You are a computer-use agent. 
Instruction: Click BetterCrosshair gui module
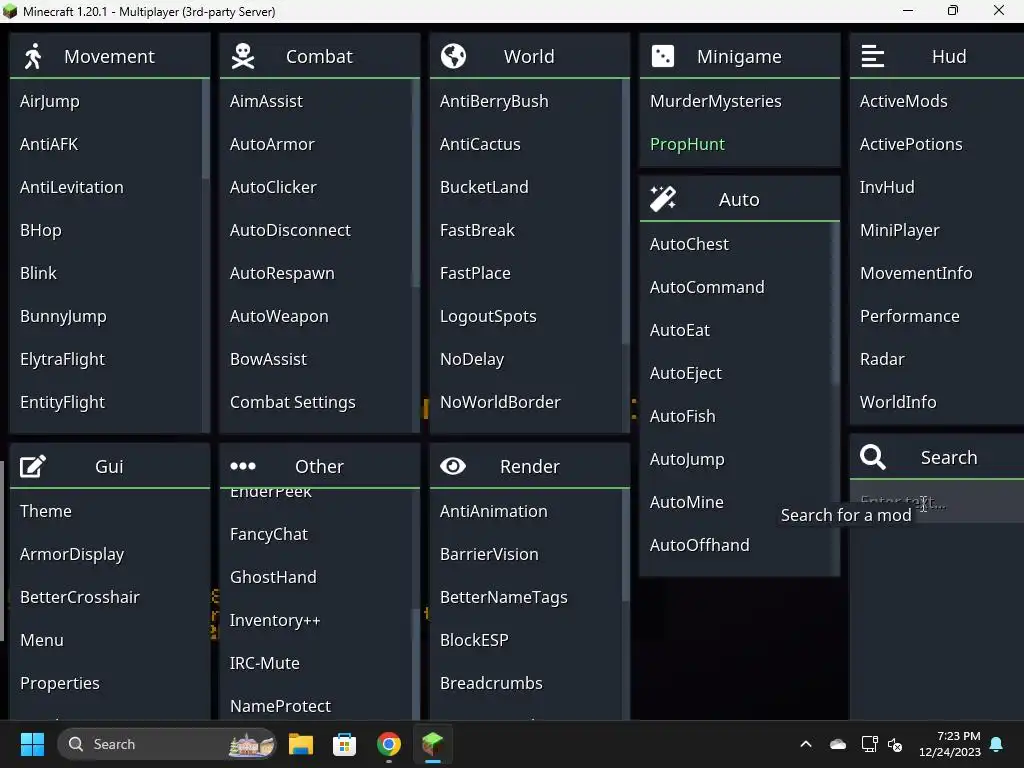(x=110, y=597)
